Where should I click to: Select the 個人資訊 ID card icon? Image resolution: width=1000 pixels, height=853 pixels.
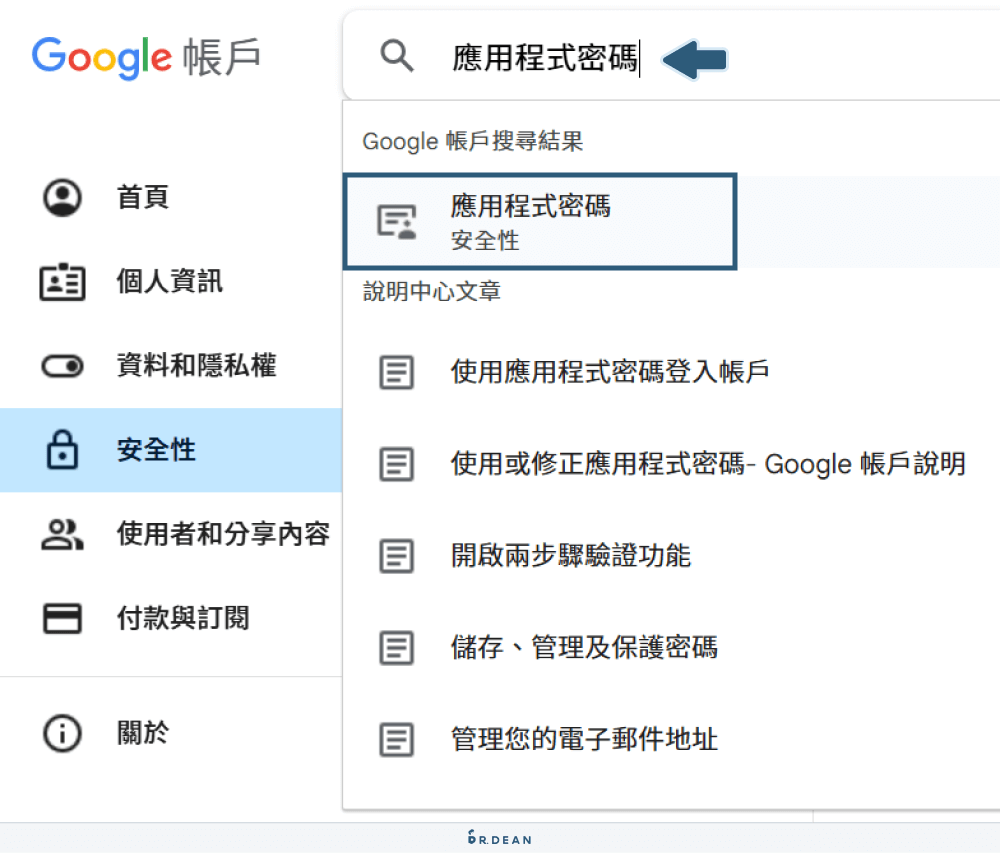tap(62, 281)
